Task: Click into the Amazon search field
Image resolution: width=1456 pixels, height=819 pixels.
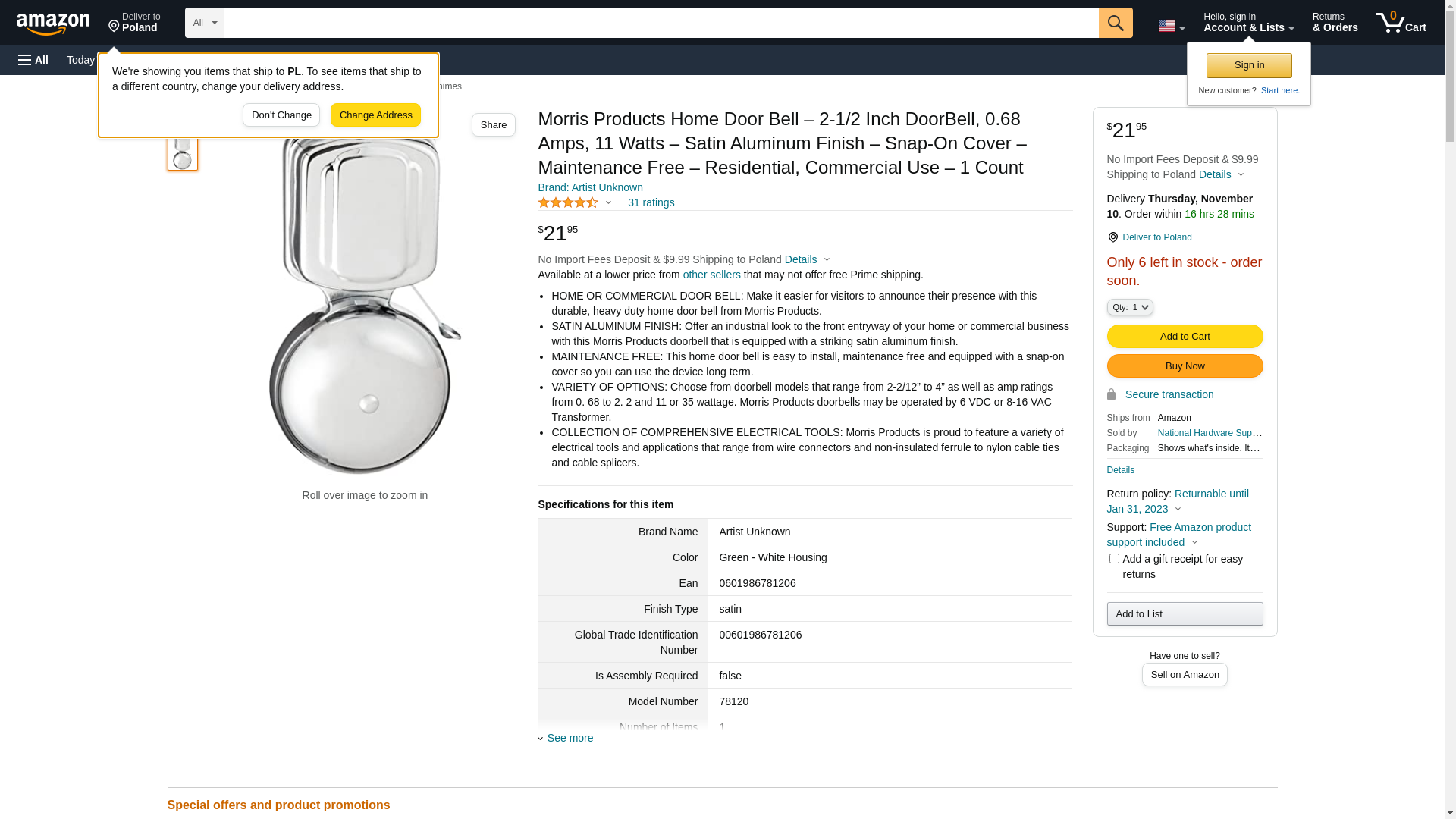Action: tap(661, 23)
